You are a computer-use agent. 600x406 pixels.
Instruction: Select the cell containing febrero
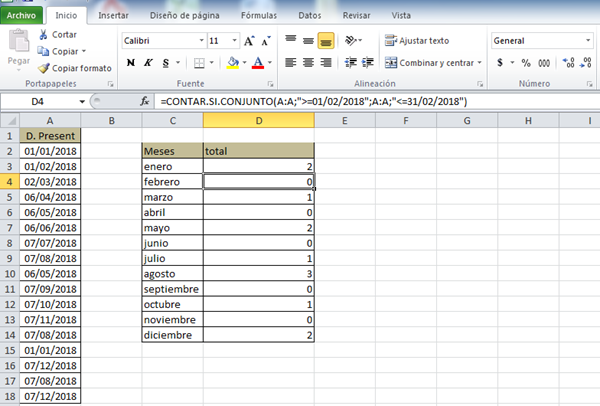coord(172,182)
